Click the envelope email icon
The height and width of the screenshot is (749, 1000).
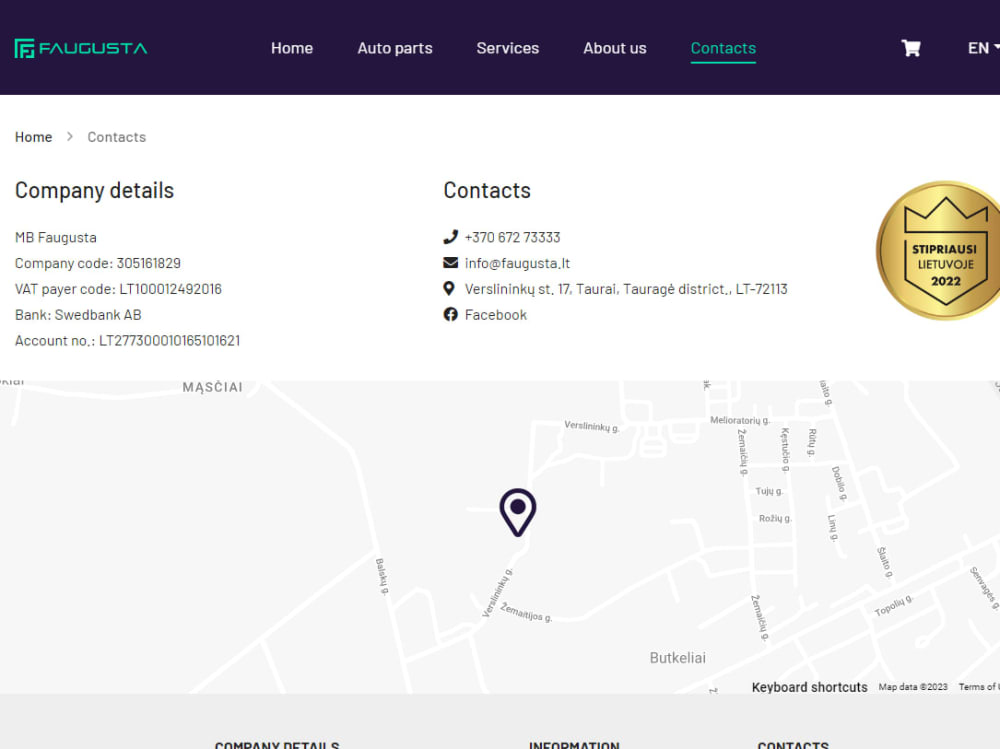(x=450, y=263)
